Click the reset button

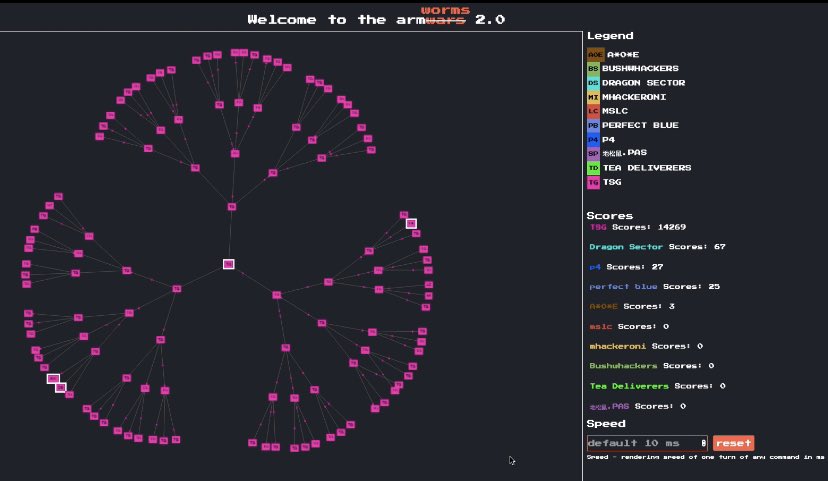pyautogui.click(x=733, y=443)
